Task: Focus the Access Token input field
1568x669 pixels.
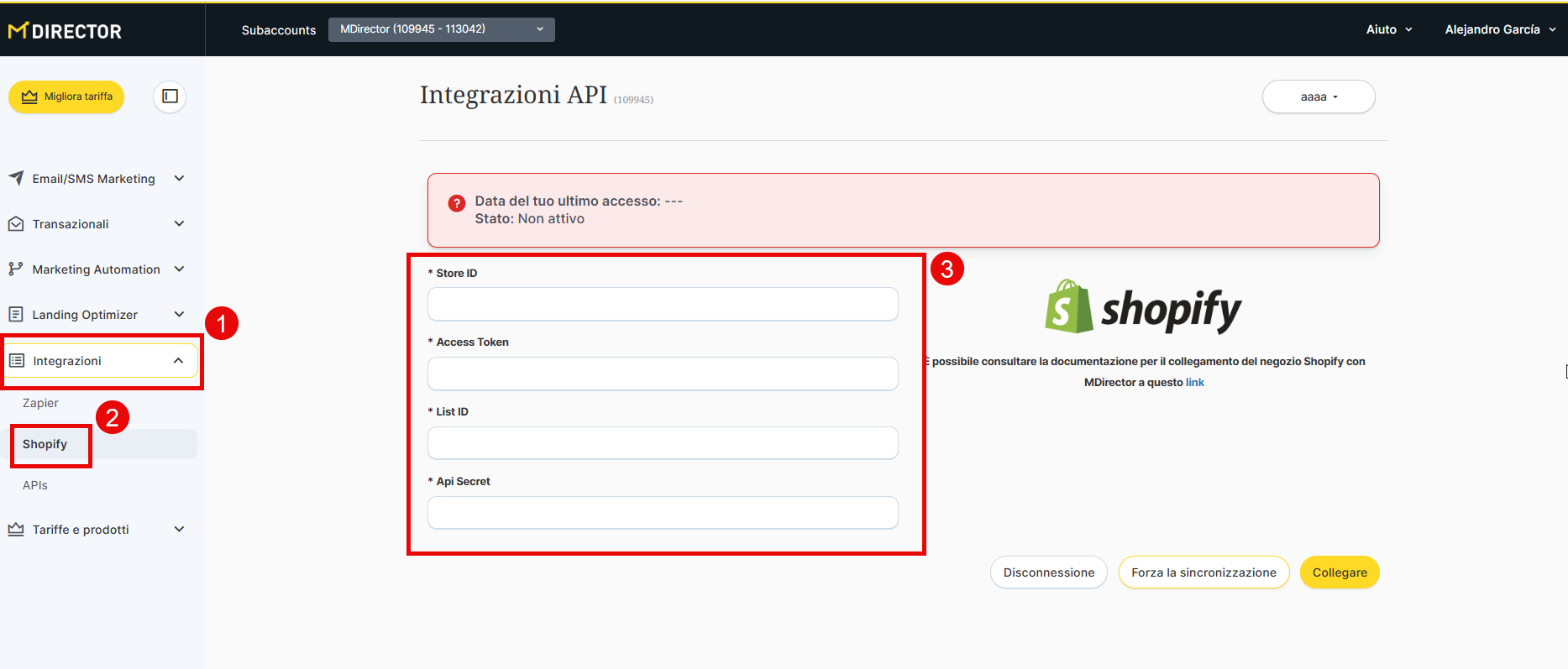Action: click(x=663, y=374)
